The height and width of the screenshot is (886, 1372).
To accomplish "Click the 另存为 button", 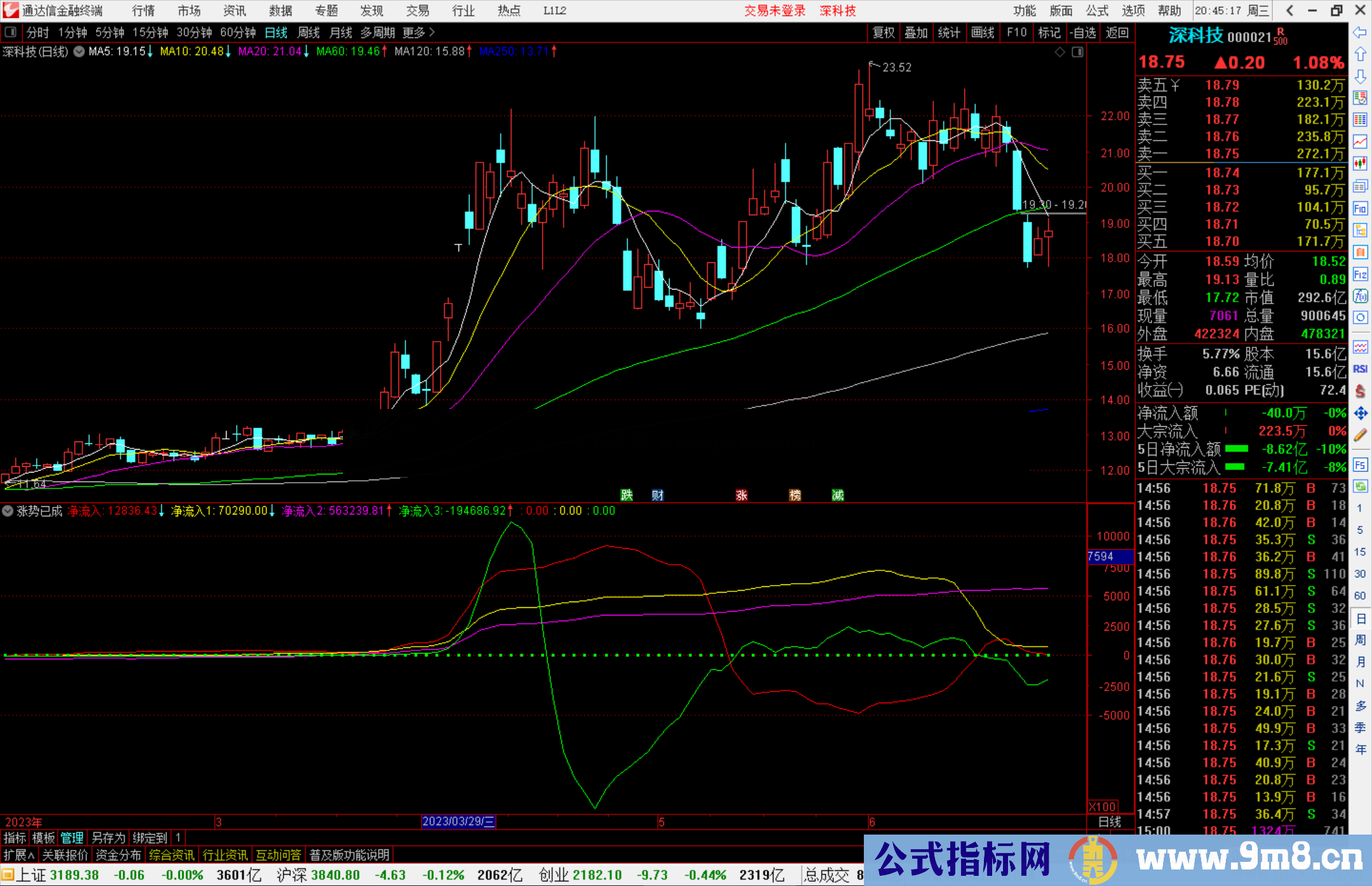I will [x=108, y=838].
